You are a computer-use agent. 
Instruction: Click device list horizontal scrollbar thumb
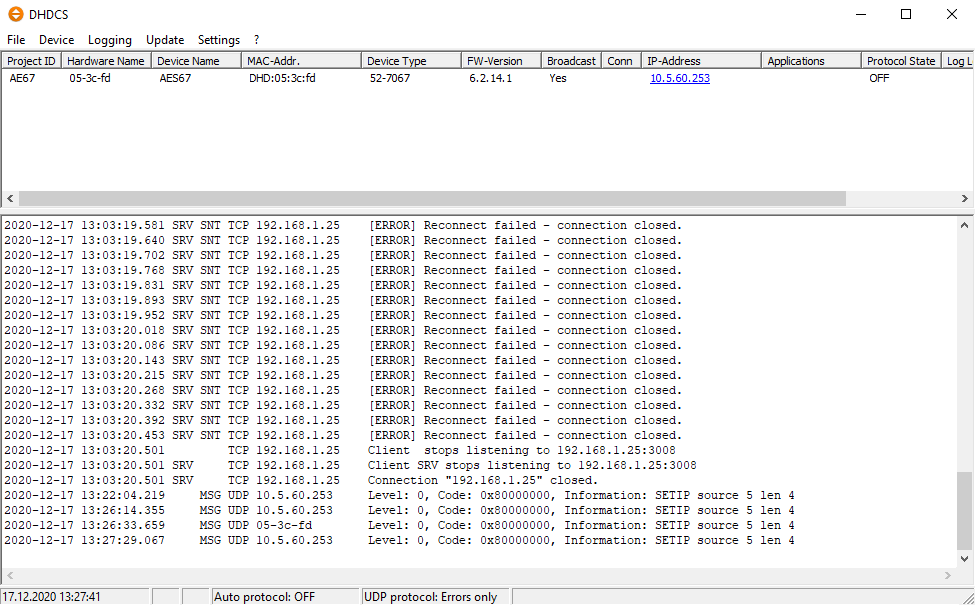432,198
